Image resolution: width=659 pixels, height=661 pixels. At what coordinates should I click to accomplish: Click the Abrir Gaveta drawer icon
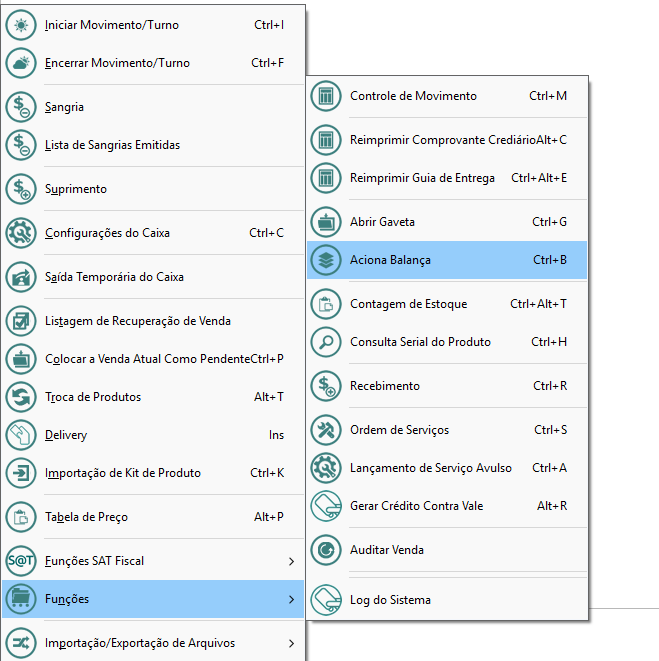(x=326, y=222)
